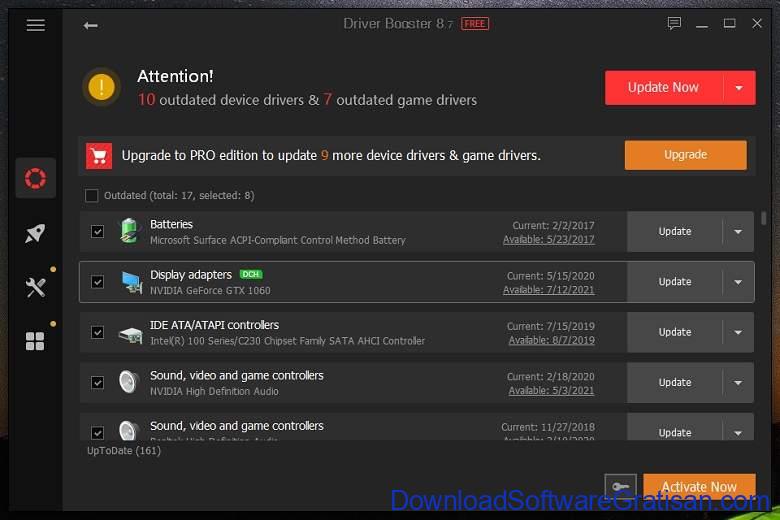The image size is (780, 520).
Task: Click the Batteries category title
Action: click(171, 224)
